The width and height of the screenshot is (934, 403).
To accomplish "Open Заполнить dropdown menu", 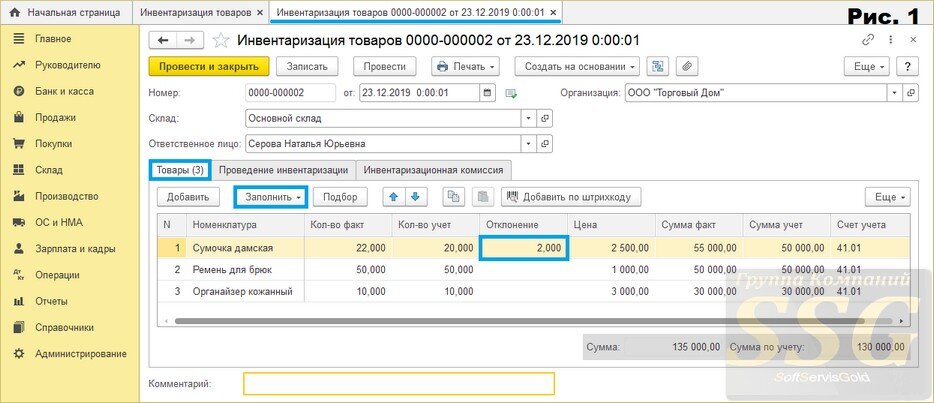I will click(x=270, y=197).
